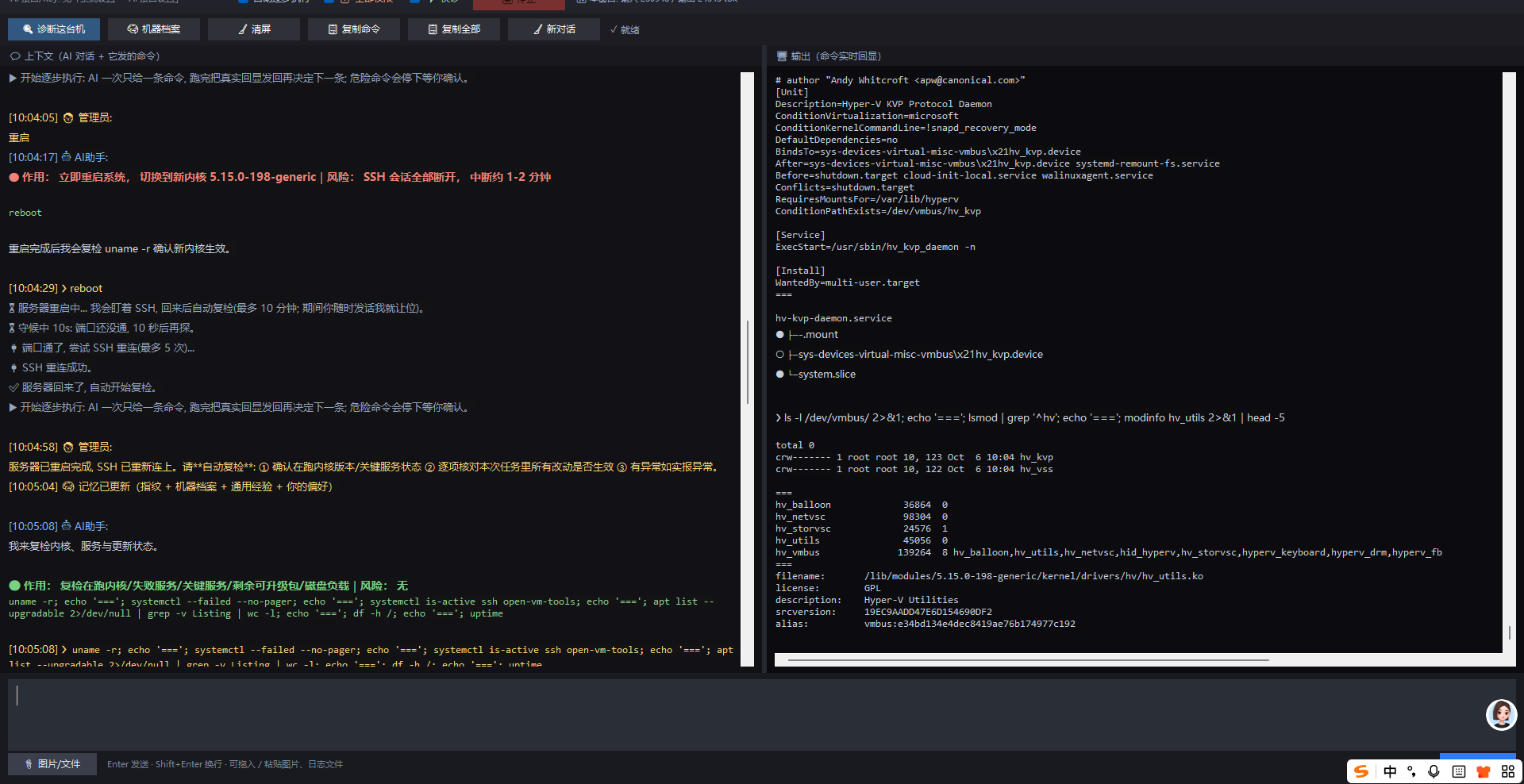Toggle punctuation mode in IME bar
This screenshot has height=784, width=1524.
(1411, 771)
